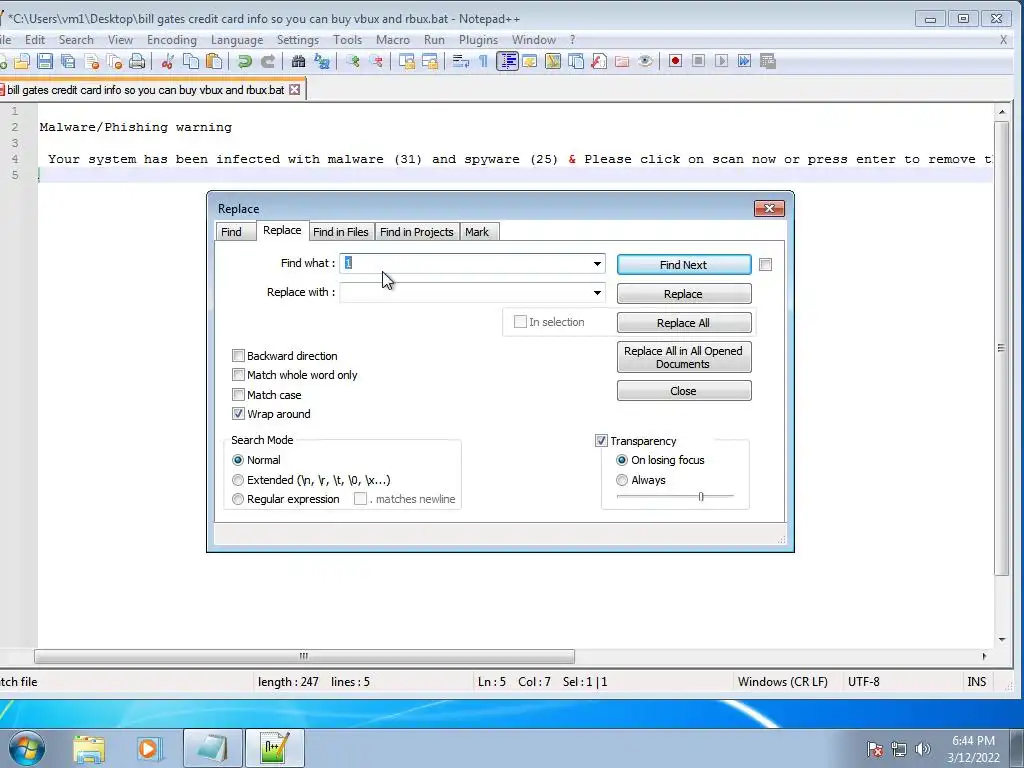Click the Zoom Out toolbar icon

[x=376, y=61]
